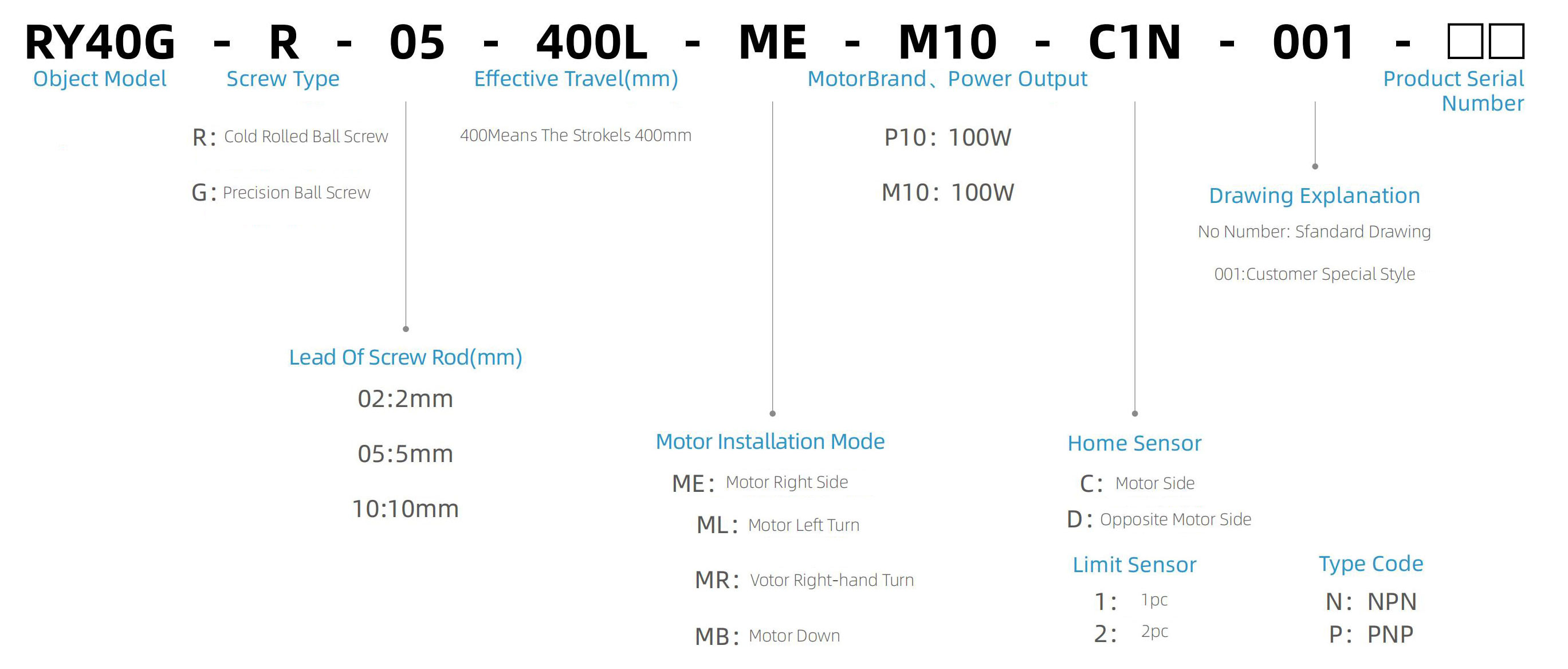
Task: Choose the 05:5mm lead value
Action: [406, 454]
